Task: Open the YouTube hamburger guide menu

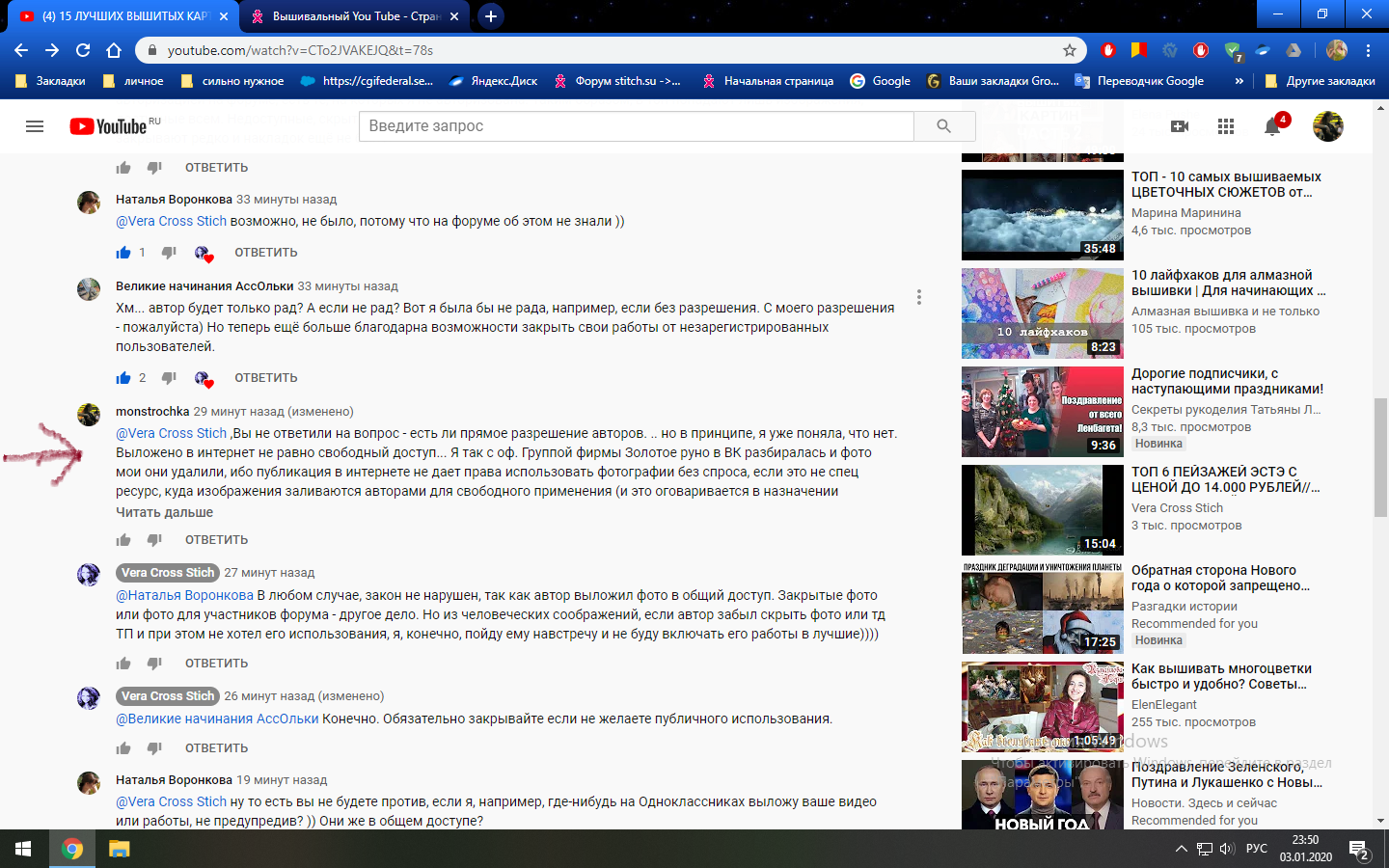Action: [x=35, y=126]
